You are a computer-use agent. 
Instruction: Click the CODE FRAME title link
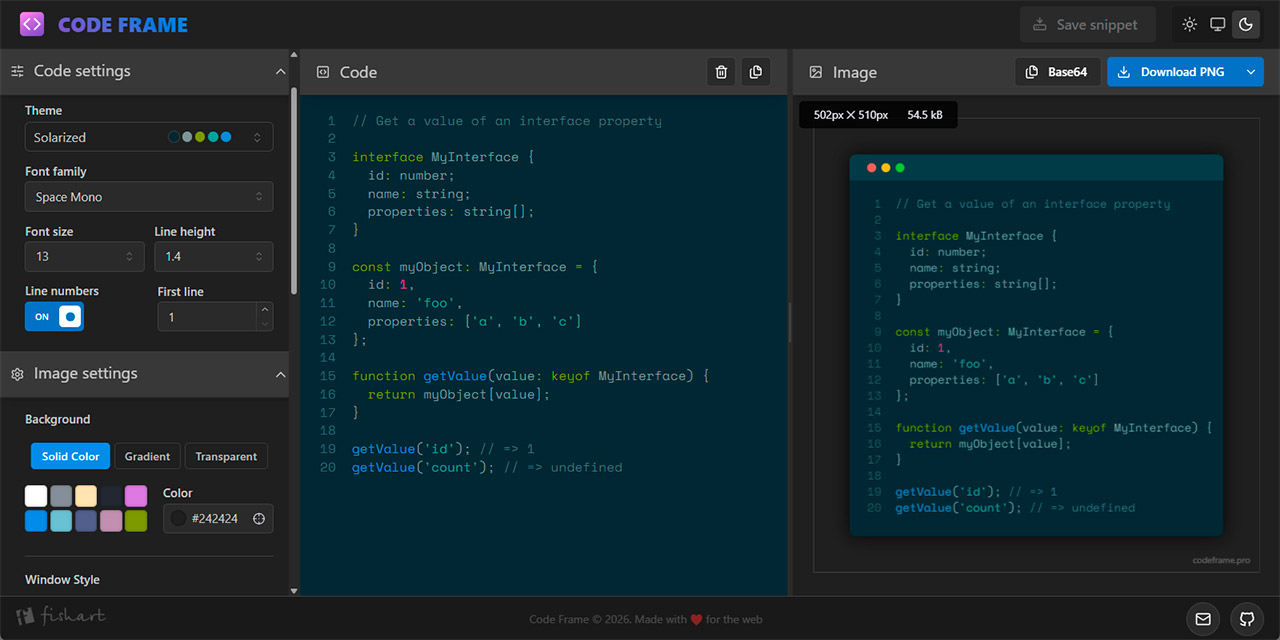coord(123,25)
